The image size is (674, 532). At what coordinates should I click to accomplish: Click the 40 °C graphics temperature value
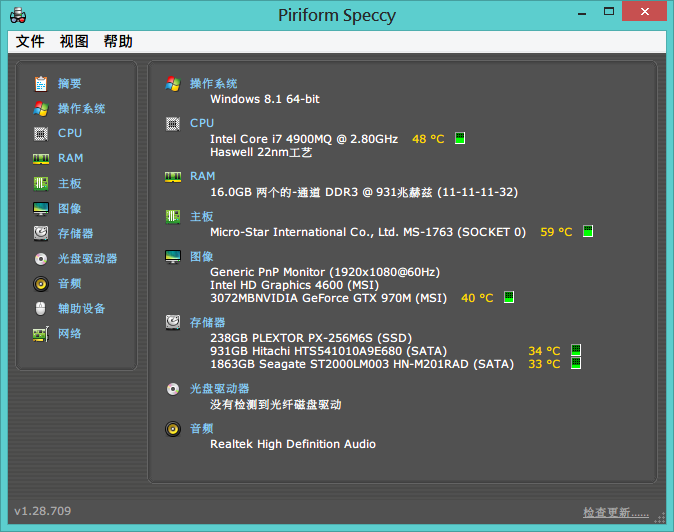point(477,298)
